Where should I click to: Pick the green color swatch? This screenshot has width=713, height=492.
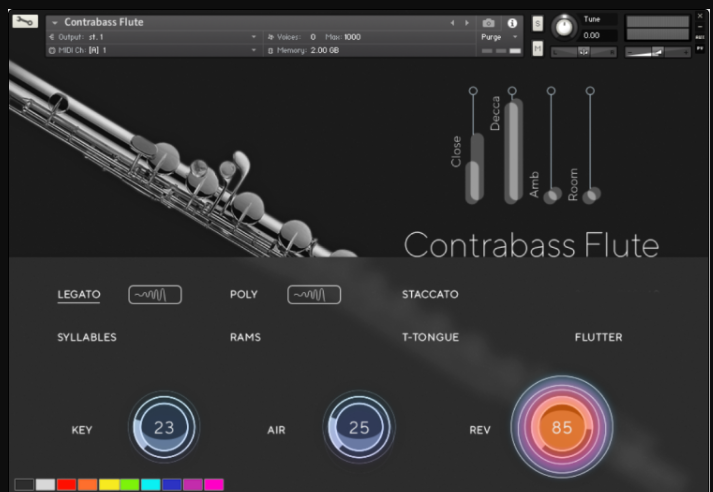coord(130,484)
